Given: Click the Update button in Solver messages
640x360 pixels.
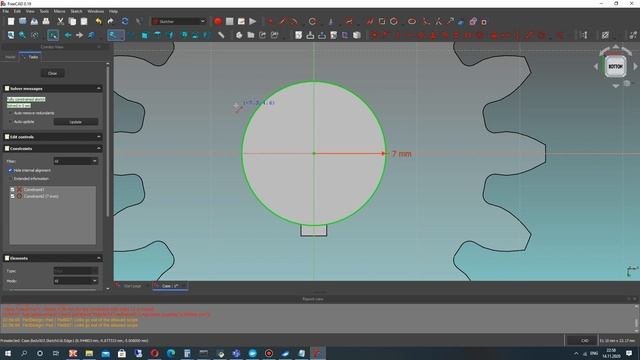Looking at the screenshot, I should (76, 122).
